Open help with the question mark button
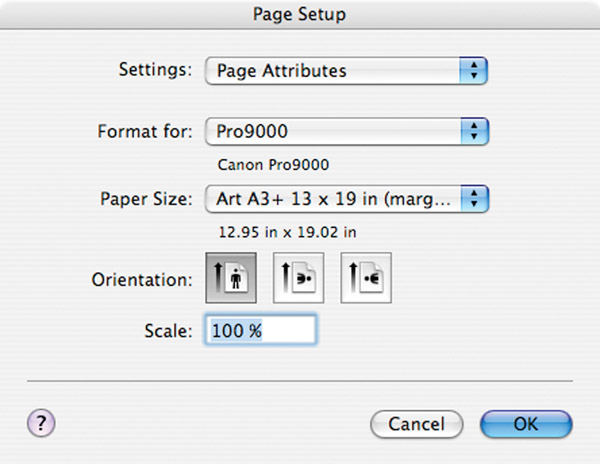The width and height of the screenshot is (600, 464). click(x=41, y=423)
